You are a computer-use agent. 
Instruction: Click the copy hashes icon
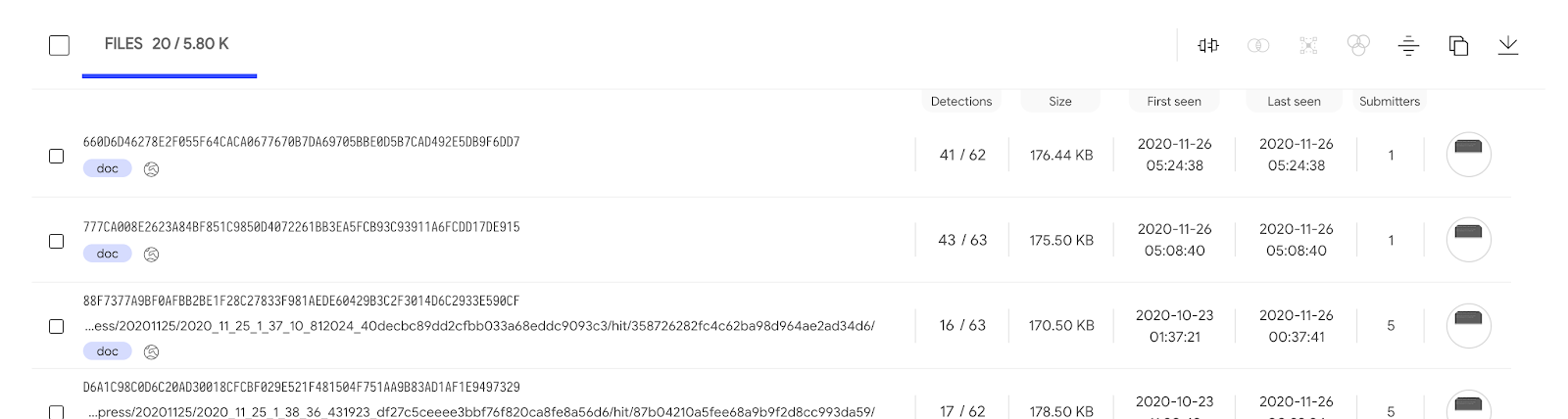[1458, 45]
